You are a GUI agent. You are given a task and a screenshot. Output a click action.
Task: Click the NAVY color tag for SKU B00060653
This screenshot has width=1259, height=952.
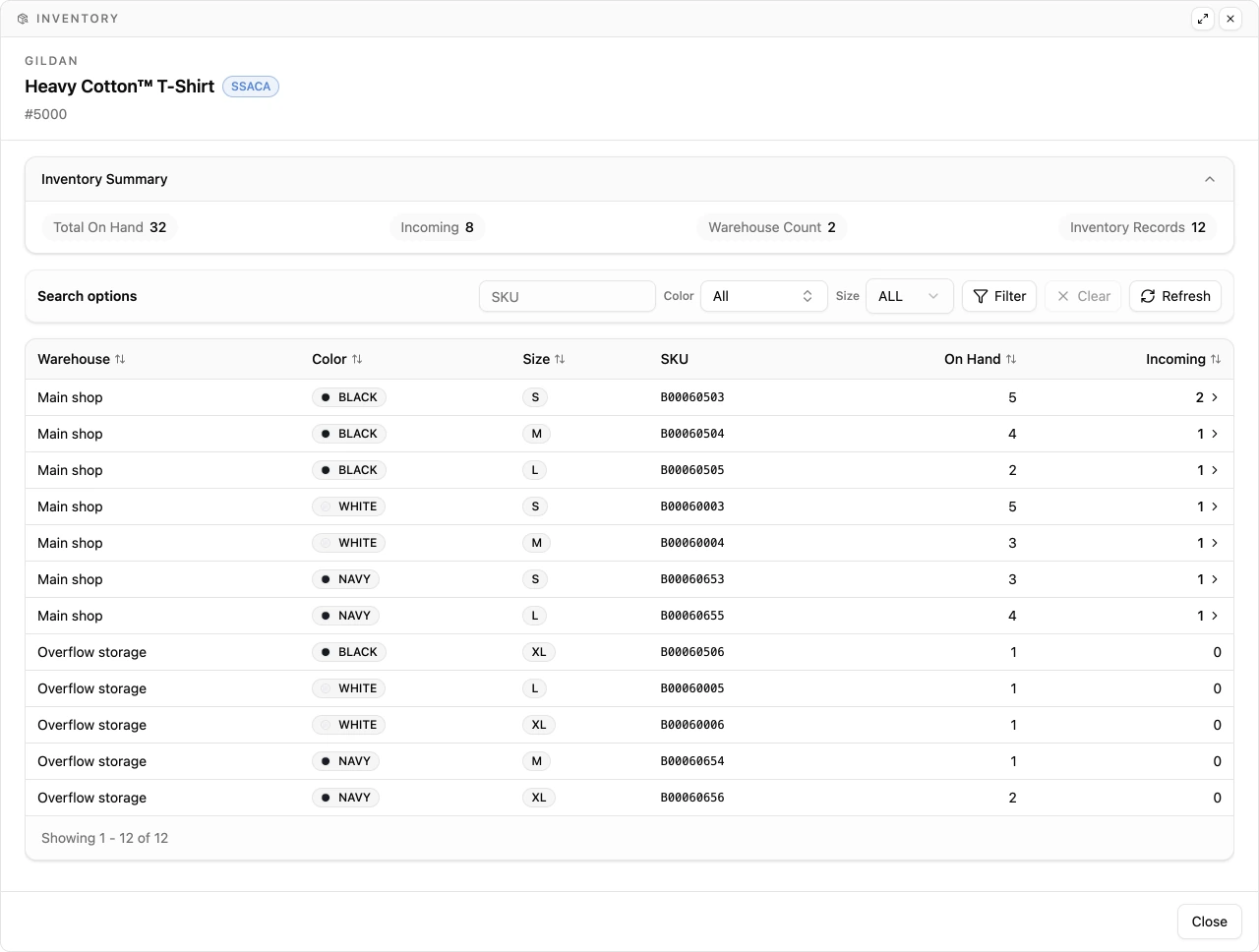(x=345, y=579)
